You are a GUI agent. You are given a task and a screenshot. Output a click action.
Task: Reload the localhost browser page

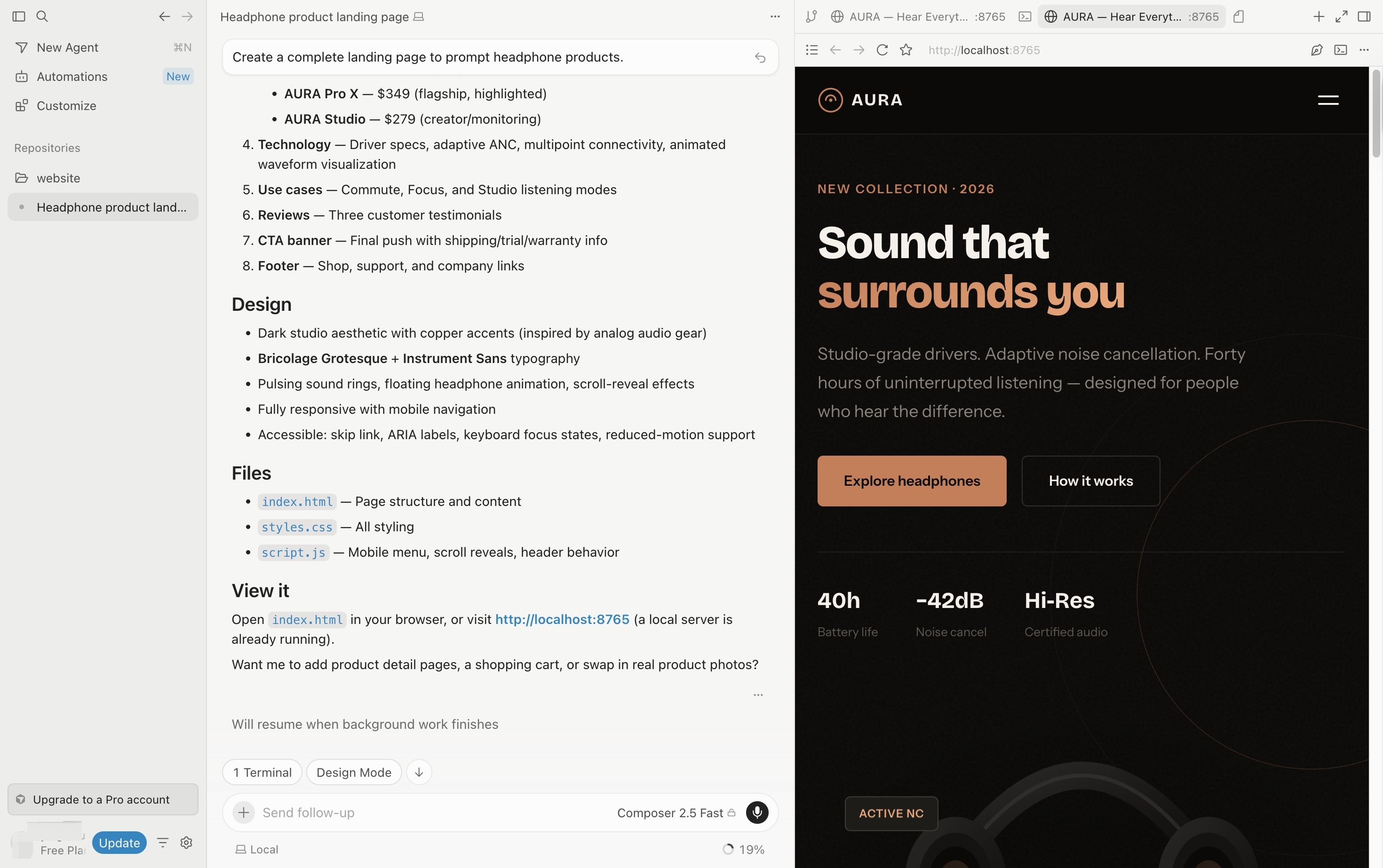(882, 50)
